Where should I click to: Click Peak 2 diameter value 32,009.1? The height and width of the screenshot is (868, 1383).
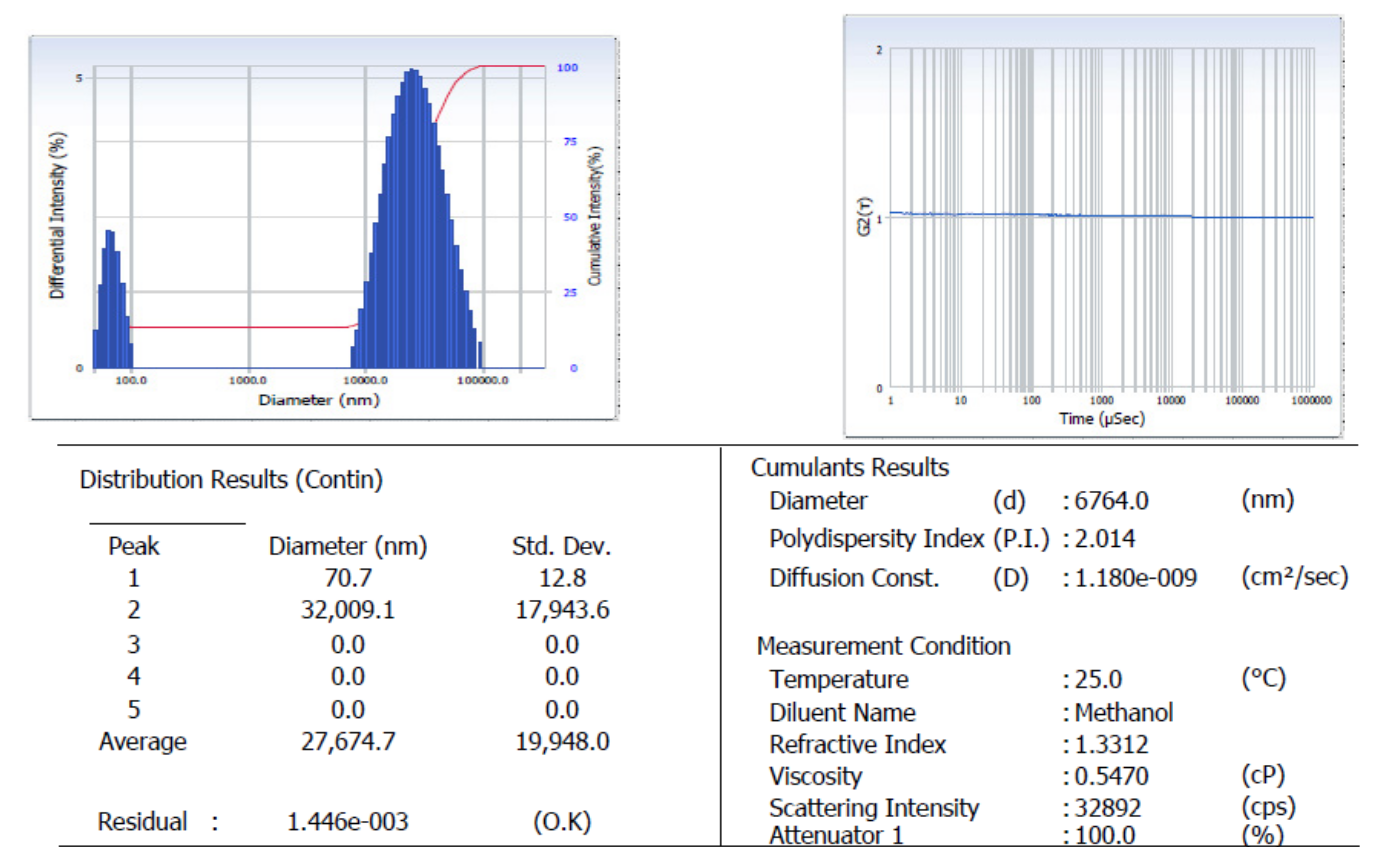coord(348,610)
